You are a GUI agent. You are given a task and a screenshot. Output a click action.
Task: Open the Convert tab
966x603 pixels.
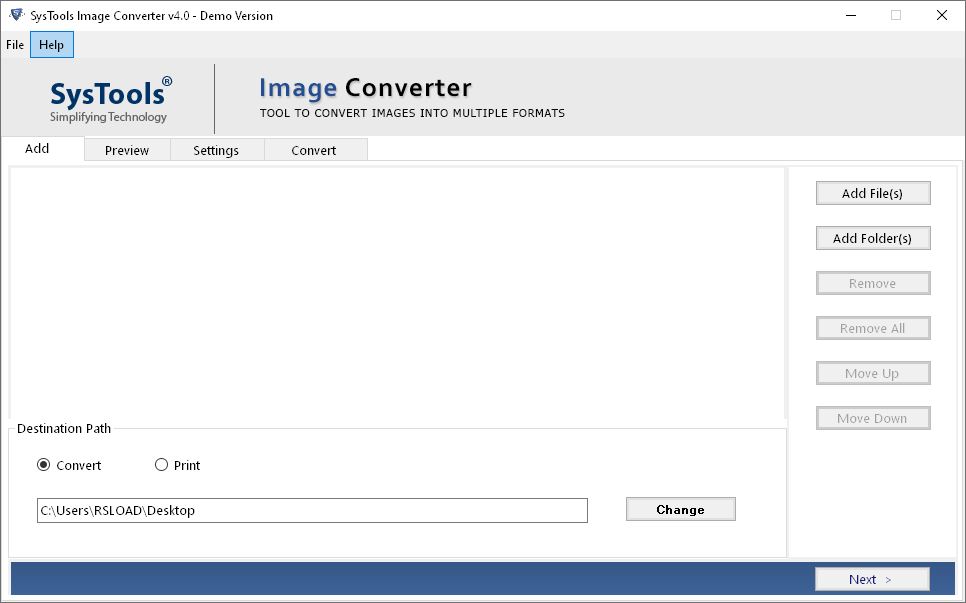tap(314, 149)
